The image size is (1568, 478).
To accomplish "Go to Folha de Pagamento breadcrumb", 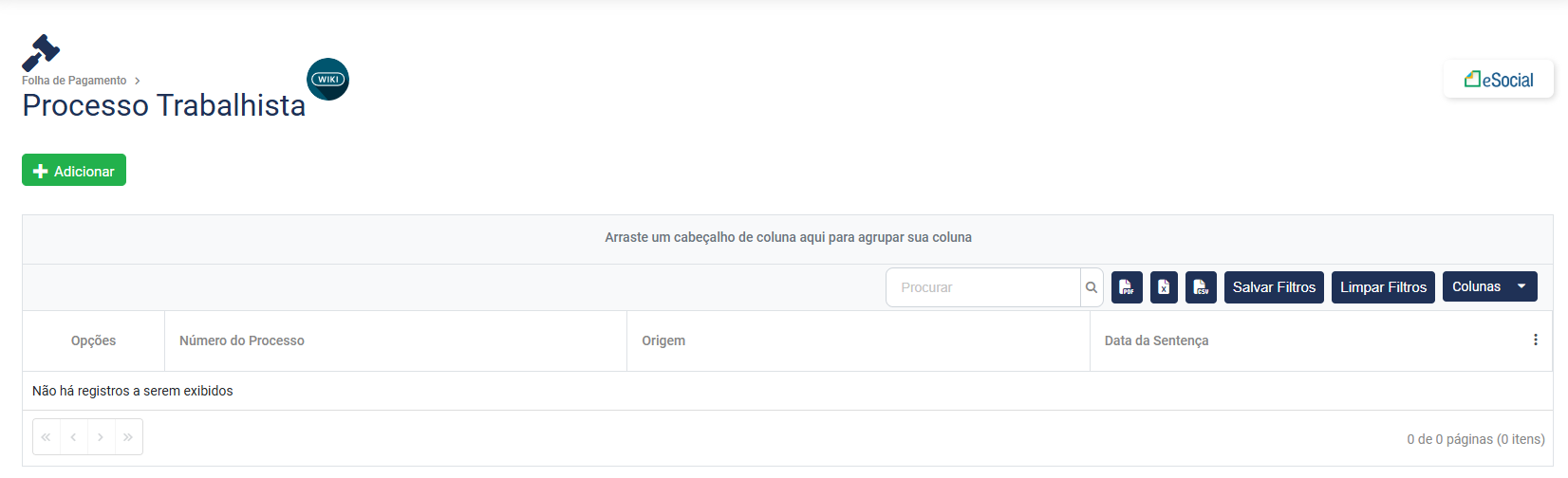I will pos(74,81).
